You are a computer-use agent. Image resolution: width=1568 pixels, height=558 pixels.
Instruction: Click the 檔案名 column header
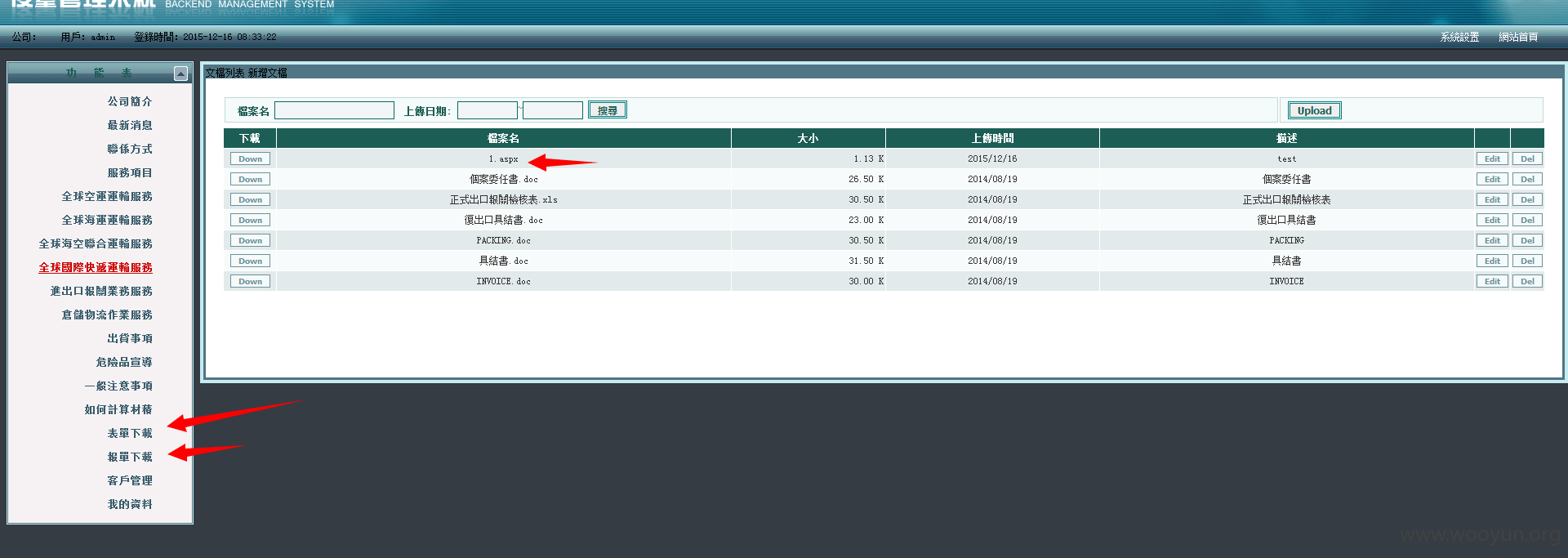coord(504,138)
